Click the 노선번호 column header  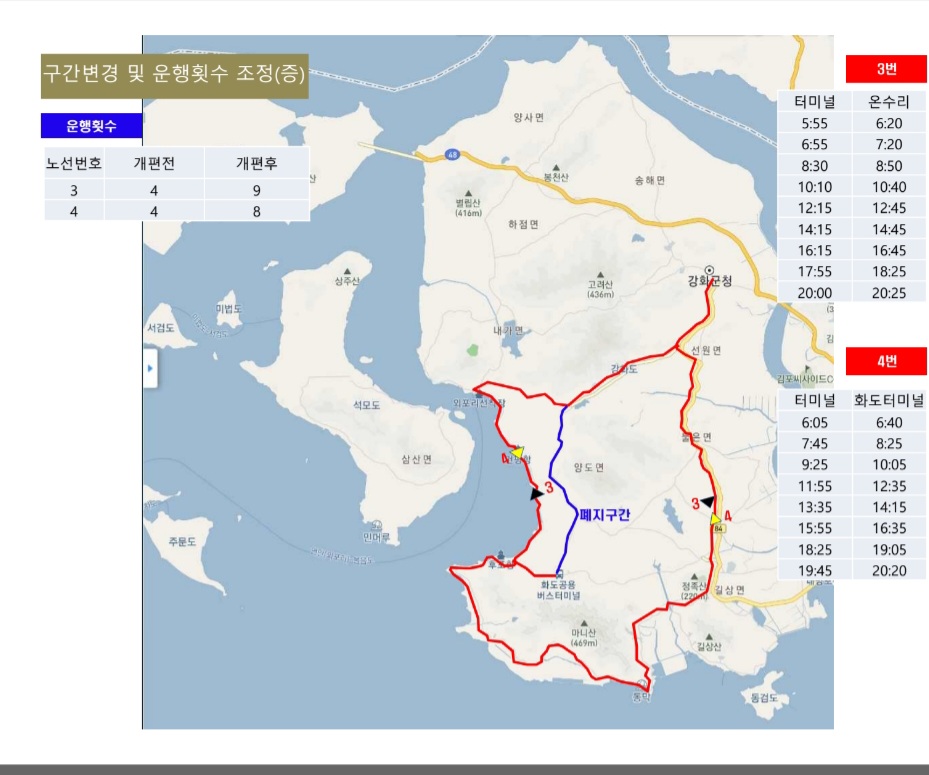74,164
